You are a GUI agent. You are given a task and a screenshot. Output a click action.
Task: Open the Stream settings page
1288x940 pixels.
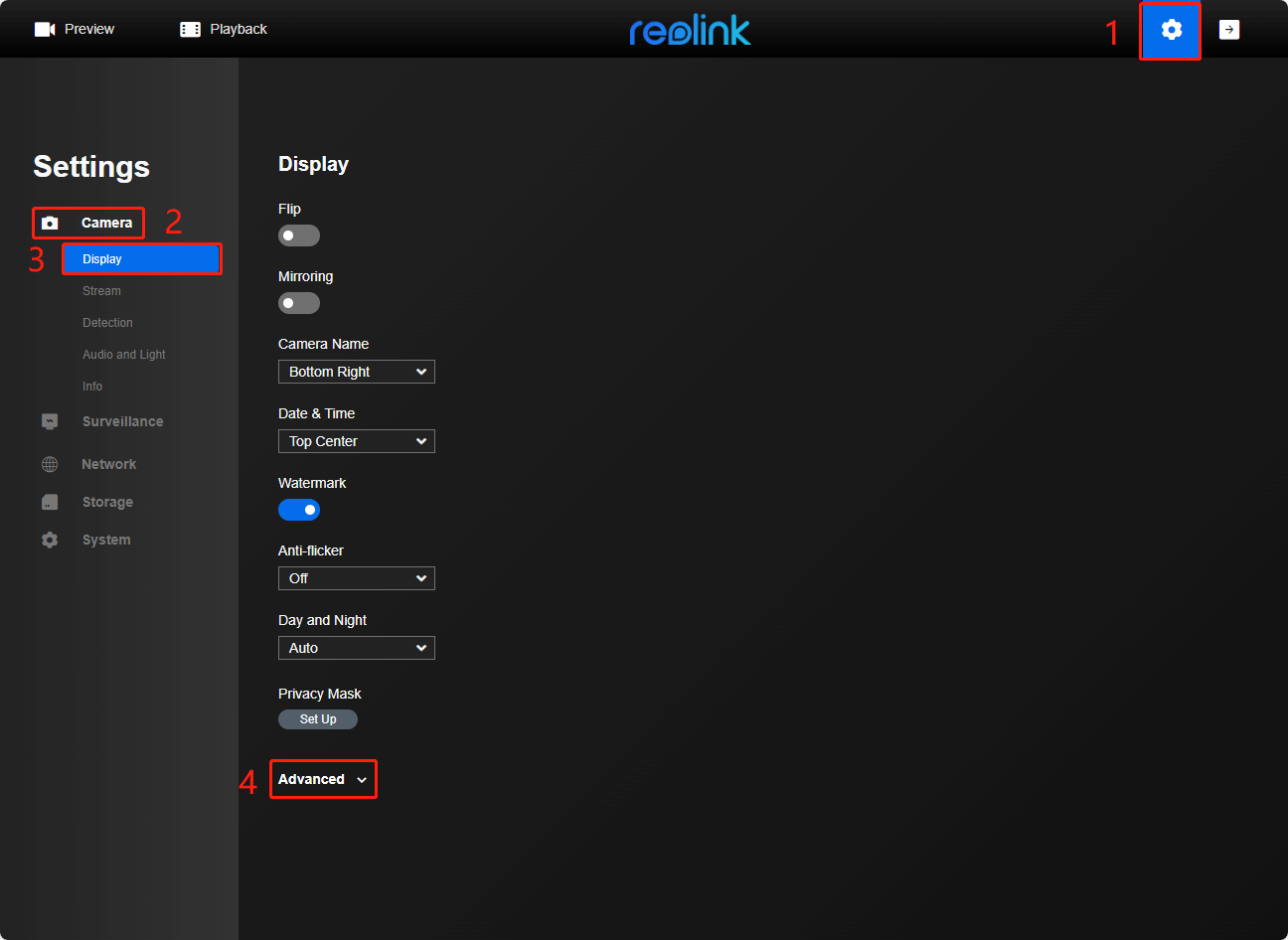pos(101,291)
